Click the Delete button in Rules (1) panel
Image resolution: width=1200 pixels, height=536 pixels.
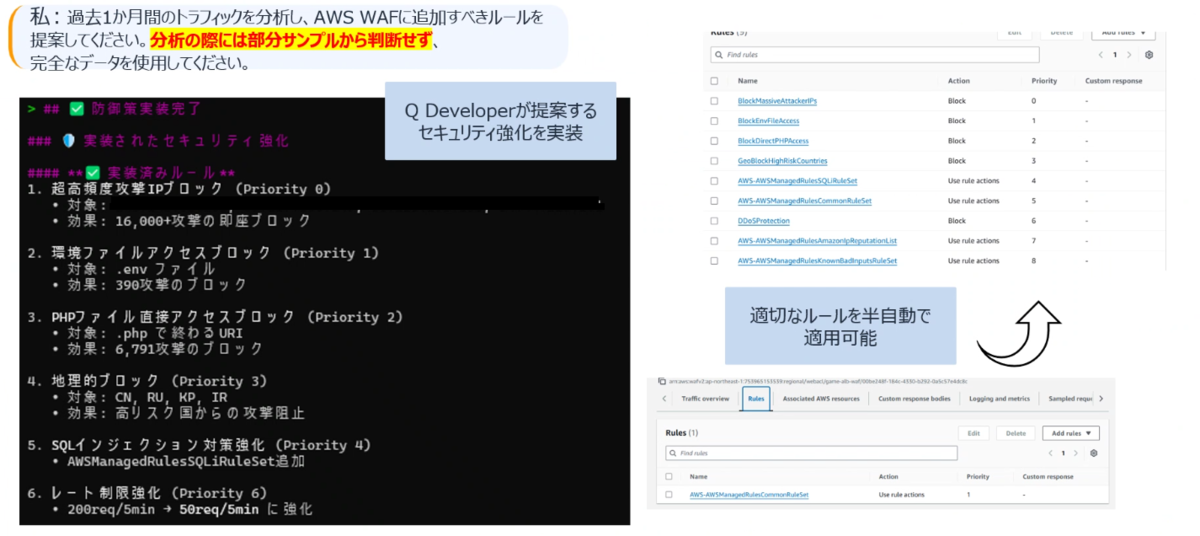point(1015,433)
